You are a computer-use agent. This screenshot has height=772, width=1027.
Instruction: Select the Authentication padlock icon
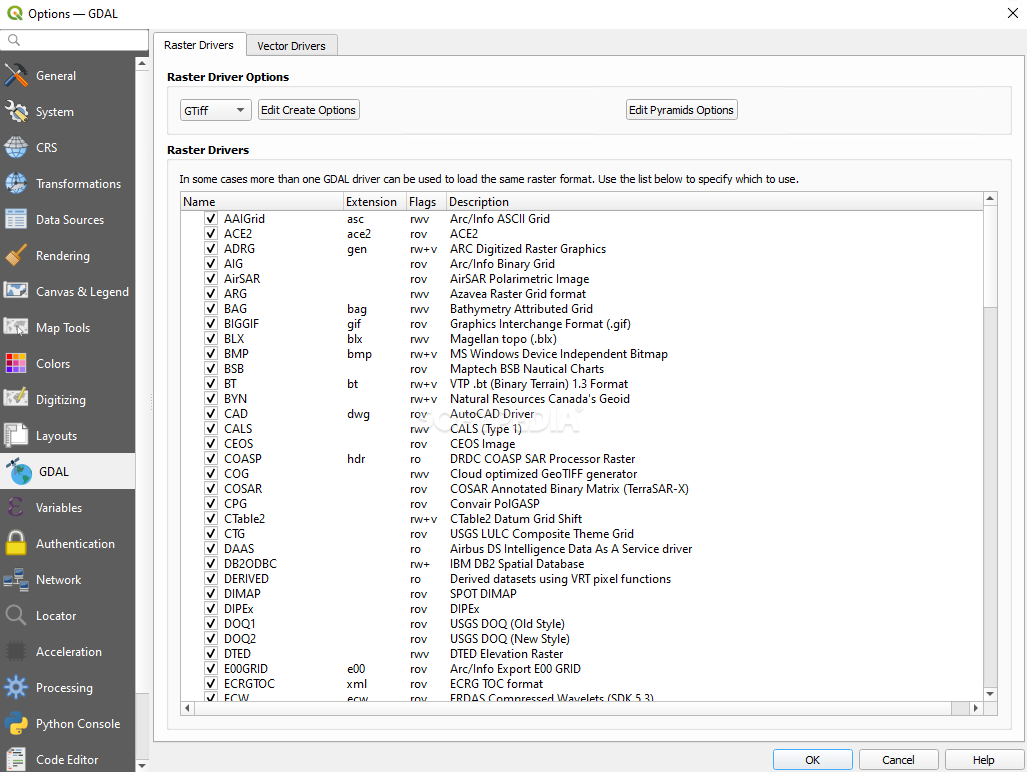(x=16, y=543)
